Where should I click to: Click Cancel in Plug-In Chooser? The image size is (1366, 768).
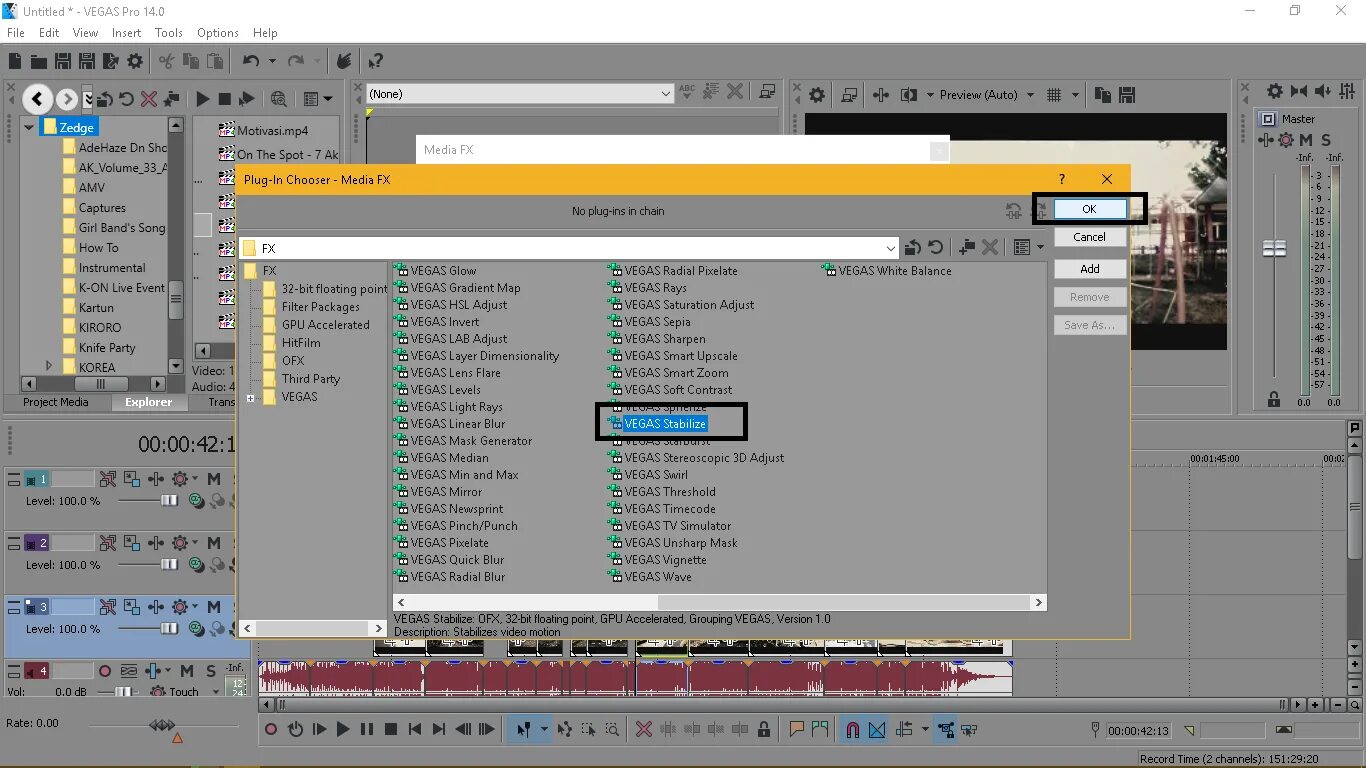[1089, 237]
